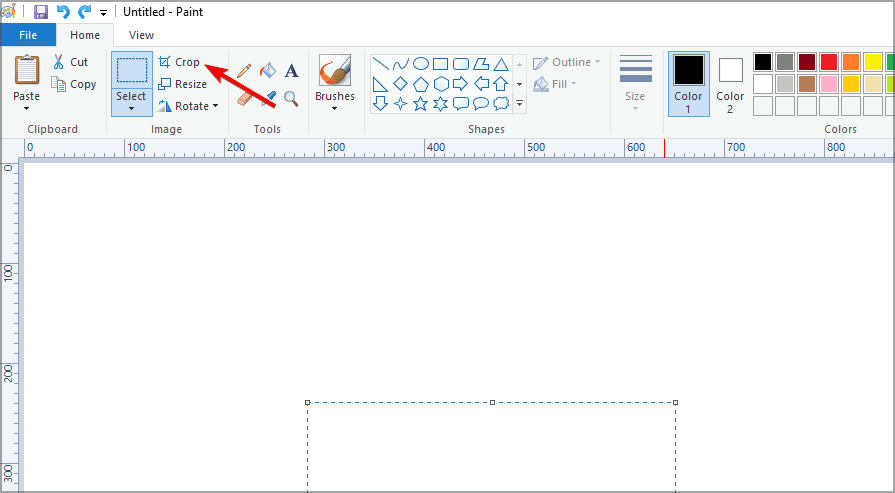Screen dimensions: 895x493
Task: Select the five-point star shape
Action: point(421,103)
